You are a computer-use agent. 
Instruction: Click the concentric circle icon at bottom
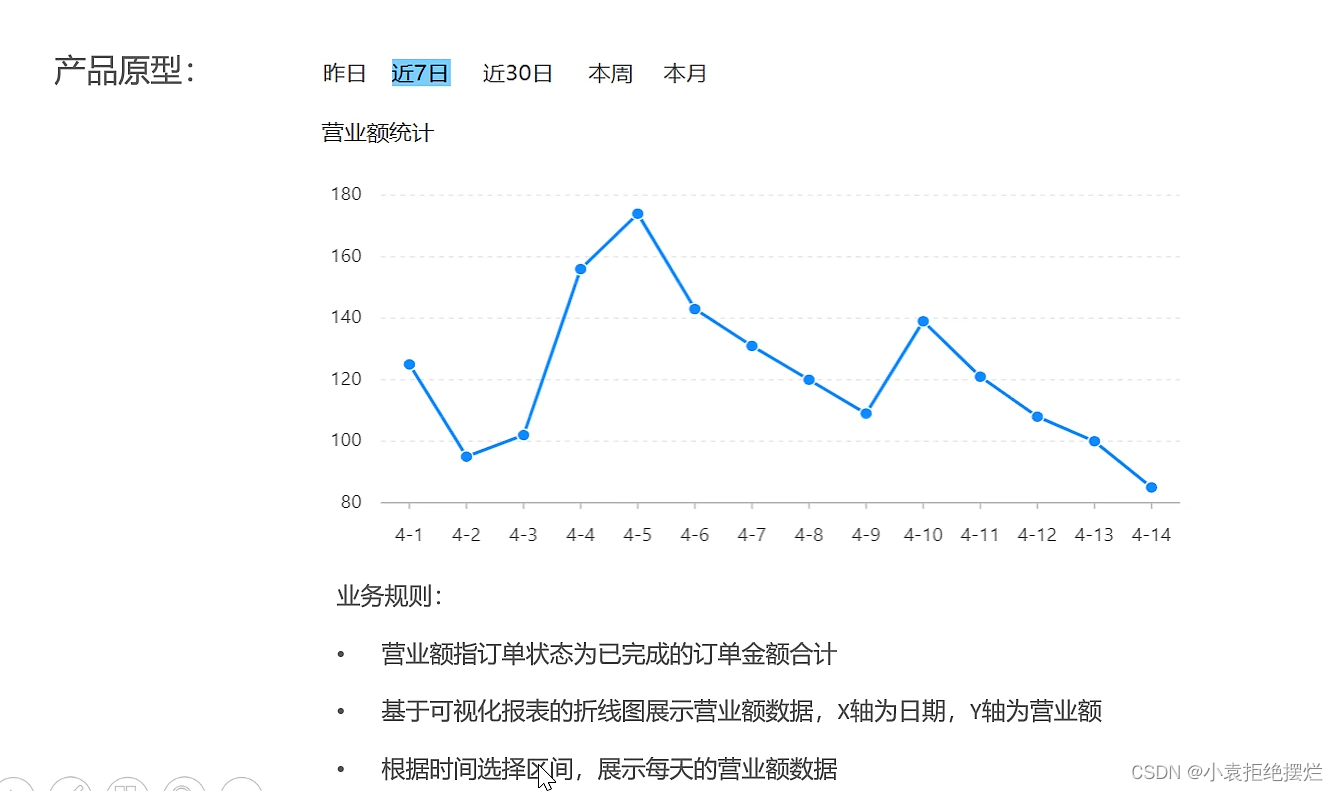tap(183, 786)
